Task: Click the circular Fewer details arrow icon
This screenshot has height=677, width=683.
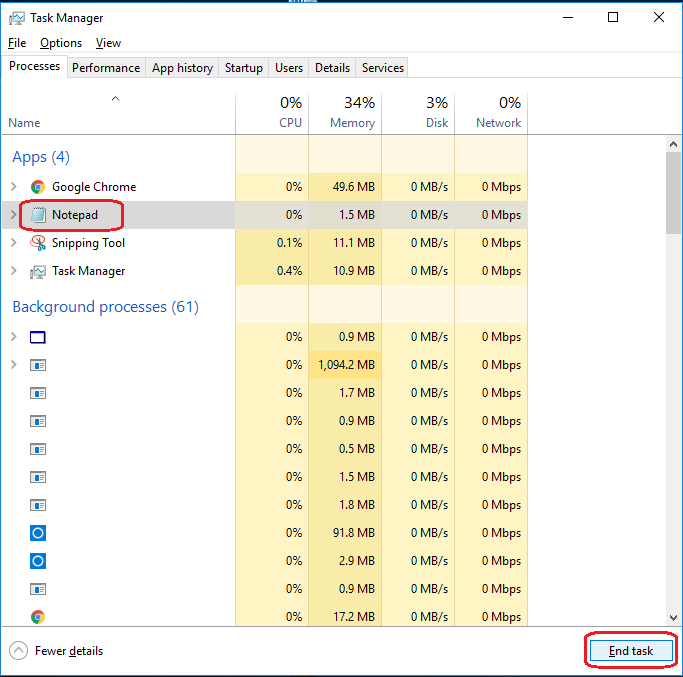Action: tap(19, 651)
